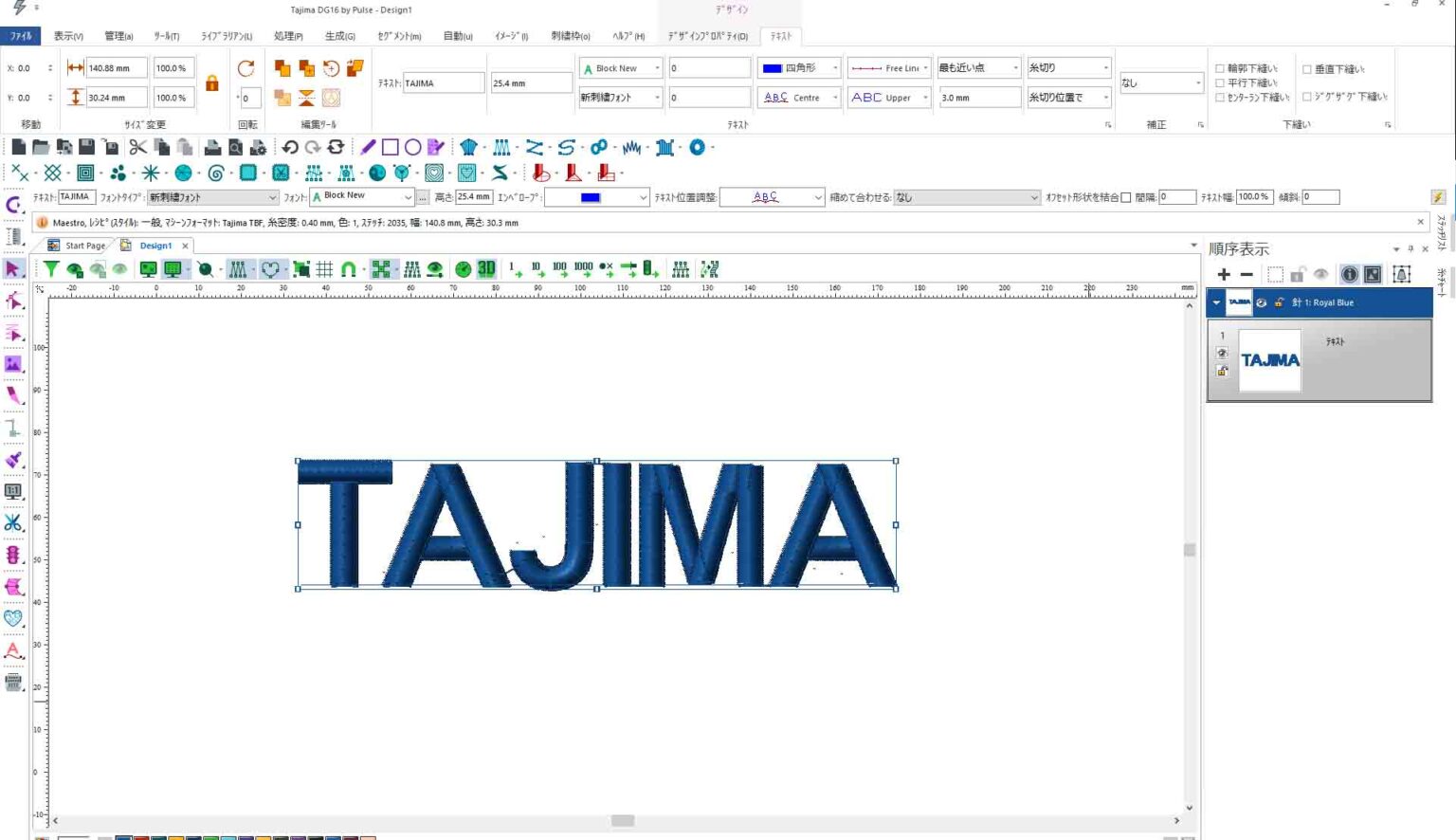
Task: Advance 1000 stitches with stepper icon
Action: click(x=583, y=269)
